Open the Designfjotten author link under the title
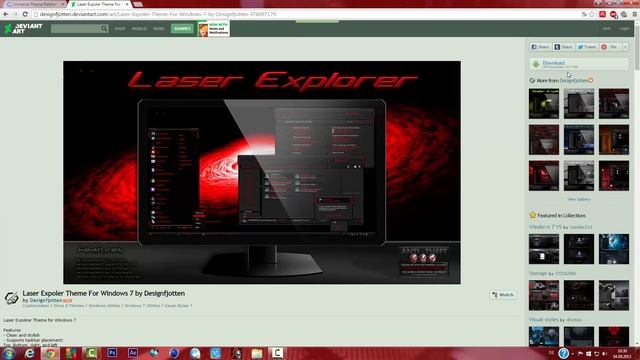 tap(46, 300)
